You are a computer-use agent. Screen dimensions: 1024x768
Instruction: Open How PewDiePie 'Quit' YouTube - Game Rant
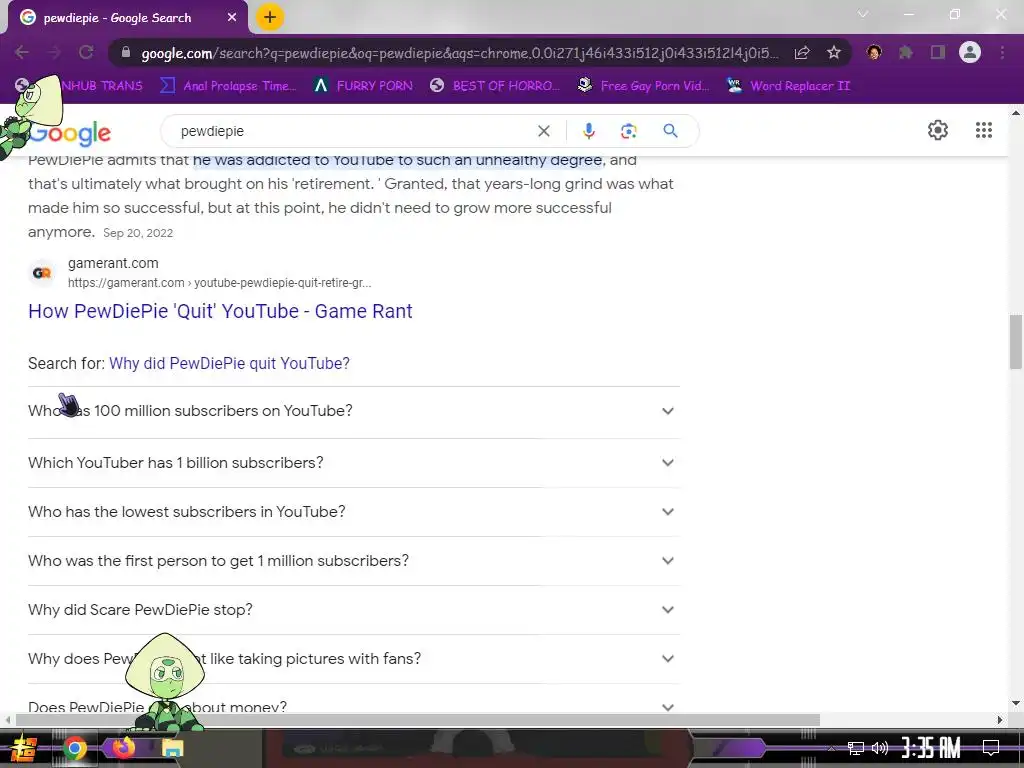pos(220,312)
